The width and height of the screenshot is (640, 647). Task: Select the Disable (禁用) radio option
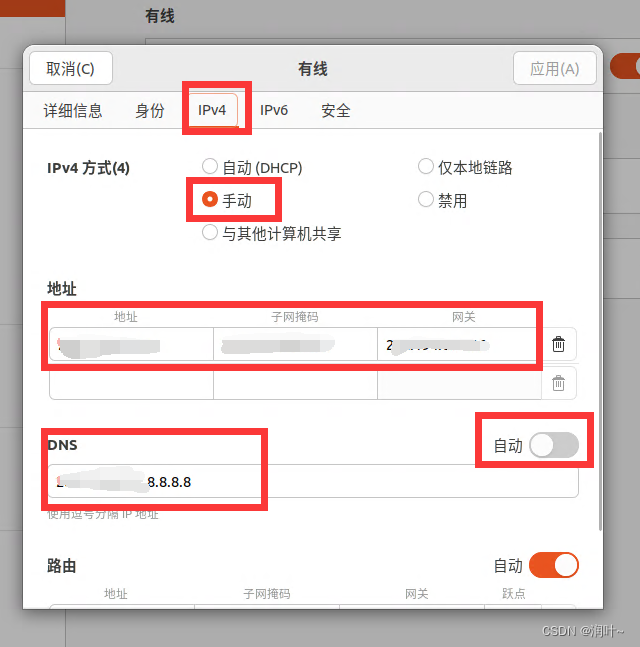pos(426,200)
